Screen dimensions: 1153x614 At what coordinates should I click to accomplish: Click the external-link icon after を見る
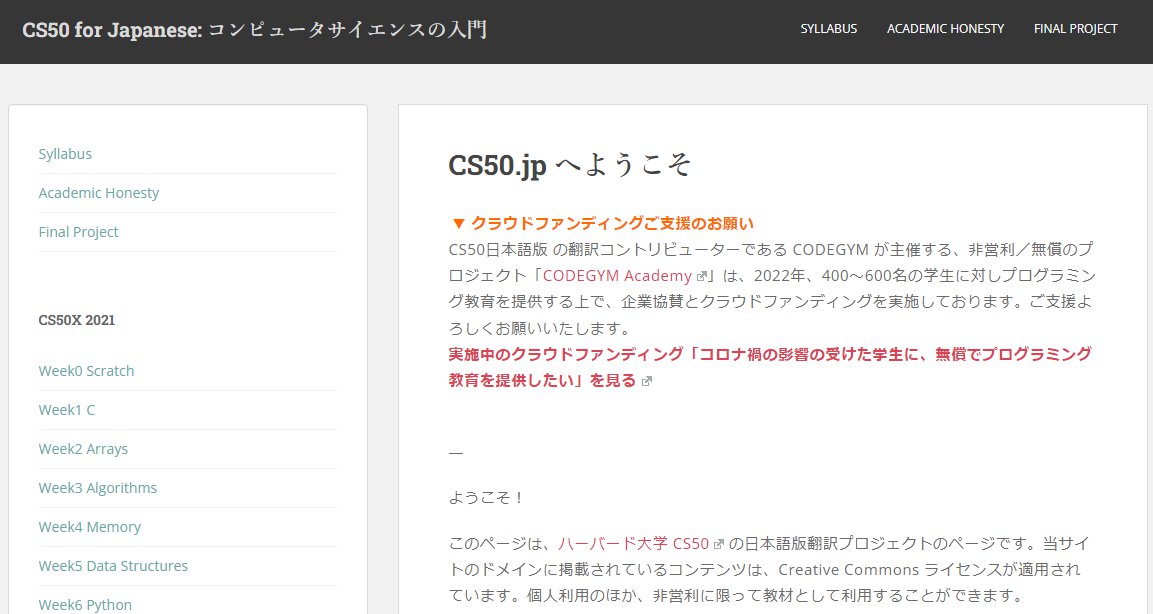click(646, 381)
